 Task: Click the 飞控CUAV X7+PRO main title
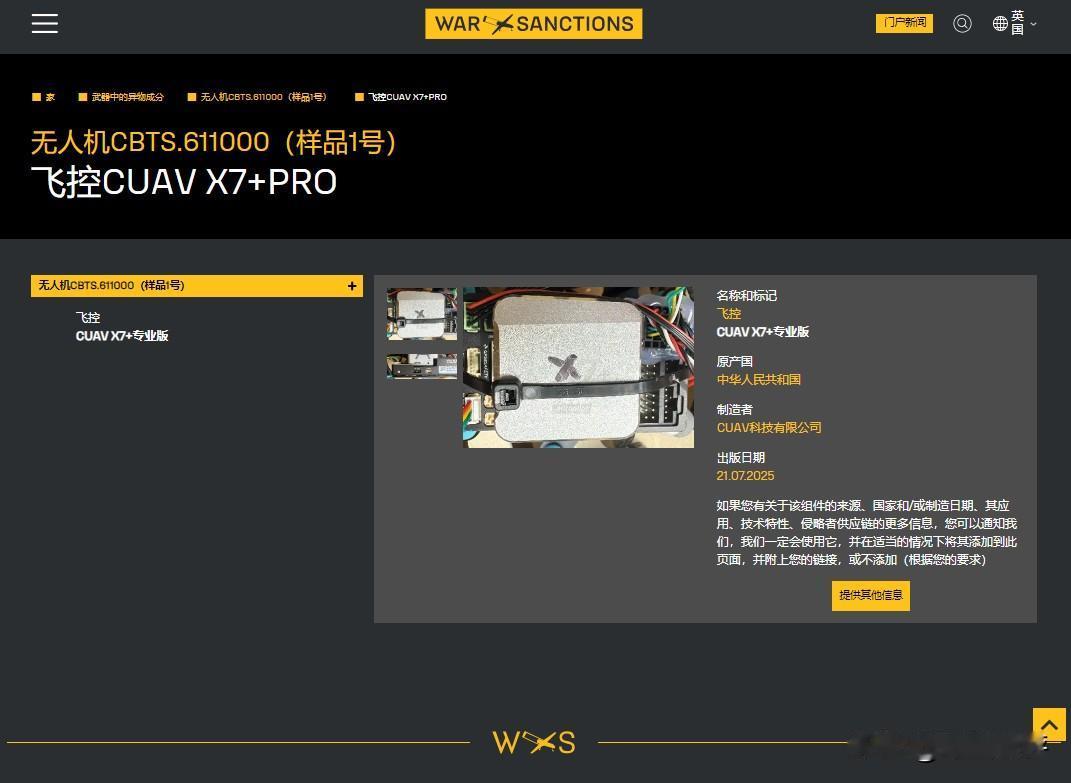(x=184, y=182)
